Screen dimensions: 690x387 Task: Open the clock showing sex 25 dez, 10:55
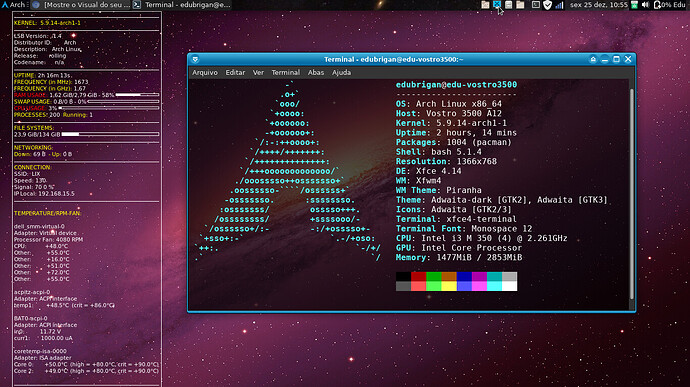click(598, 5)
